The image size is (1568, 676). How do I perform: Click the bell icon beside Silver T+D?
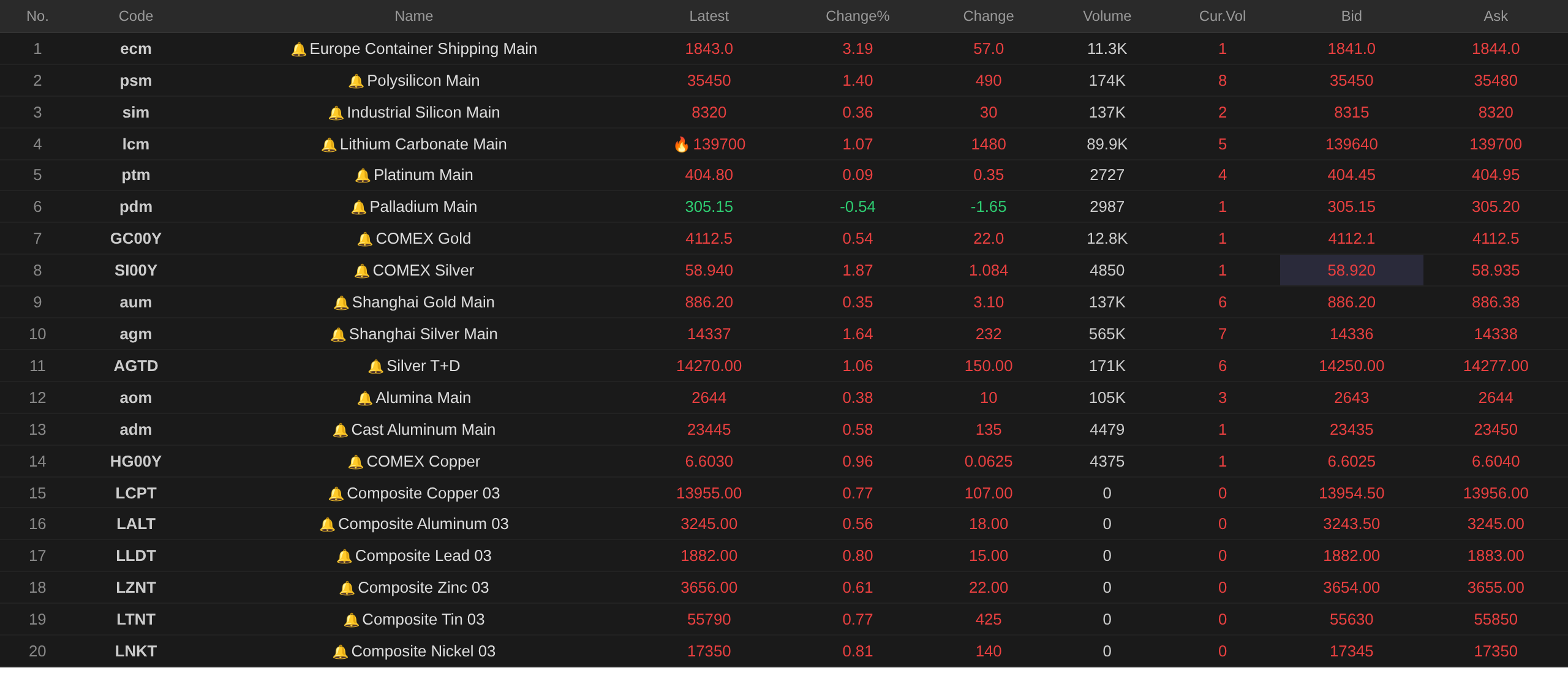tap(375, 367)
